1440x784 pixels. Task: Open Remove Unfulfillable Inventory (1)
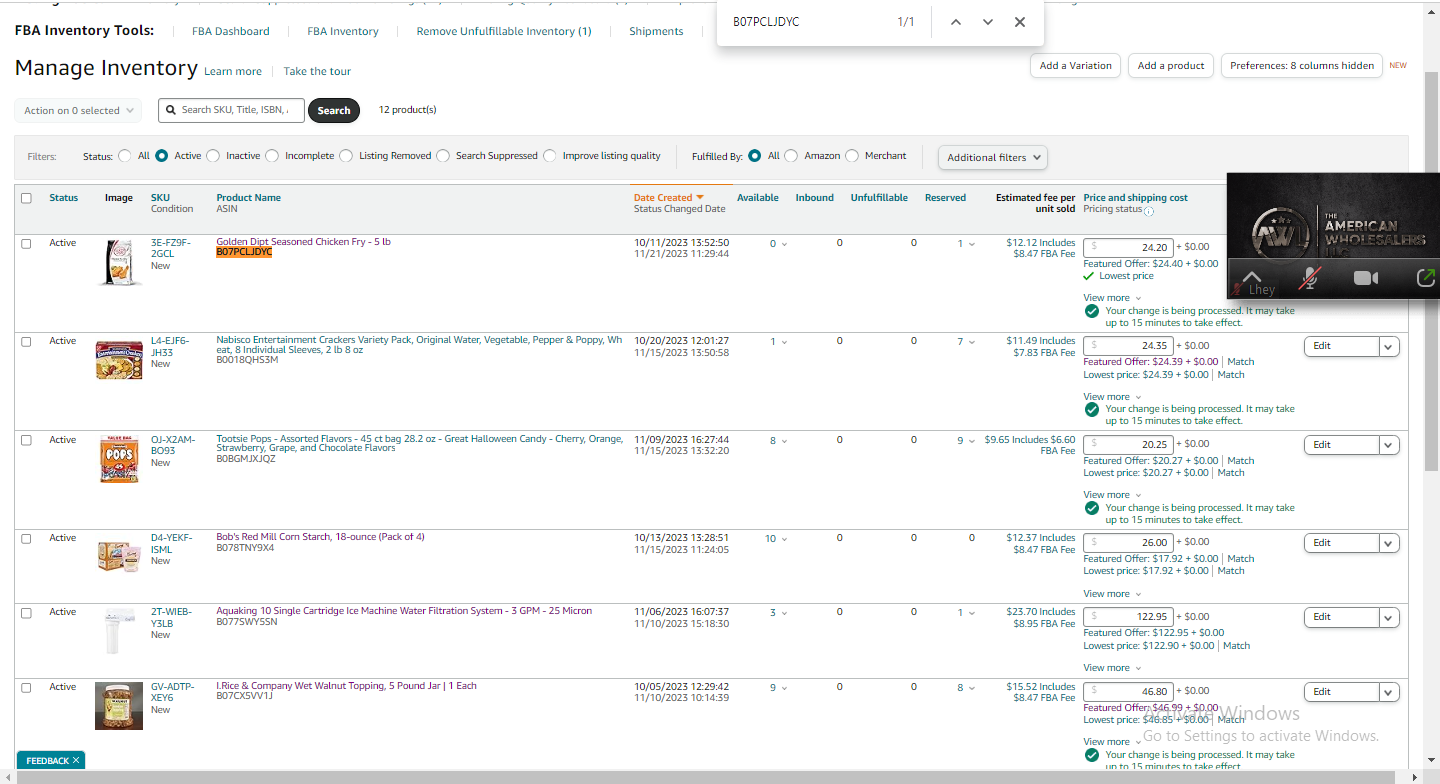coord(504,31)
